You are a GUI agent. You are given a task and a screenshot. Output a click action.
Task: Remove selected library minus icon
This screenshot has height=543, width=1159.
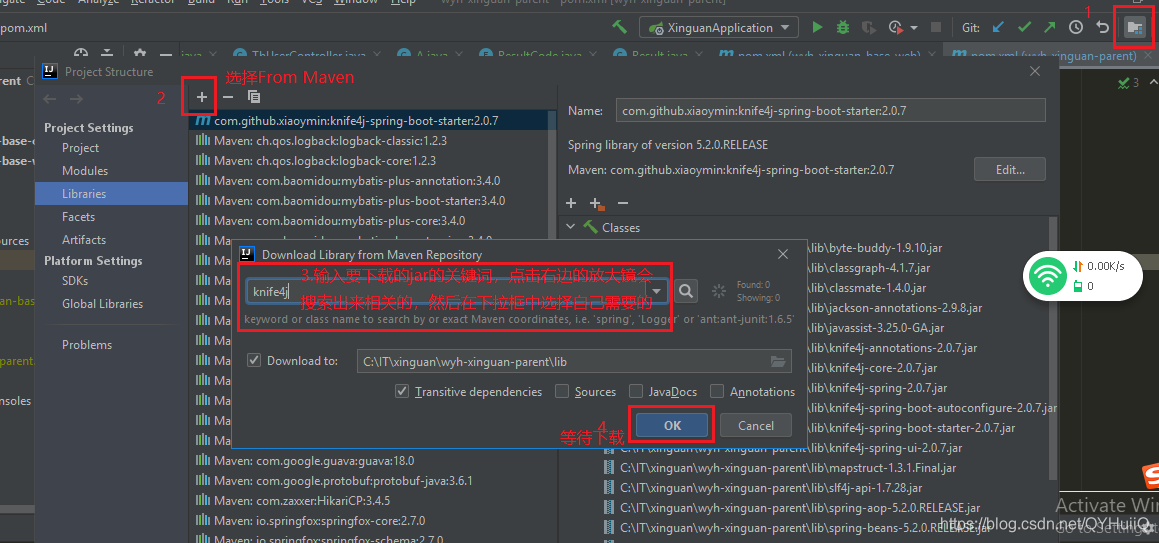tap(228, 97)
